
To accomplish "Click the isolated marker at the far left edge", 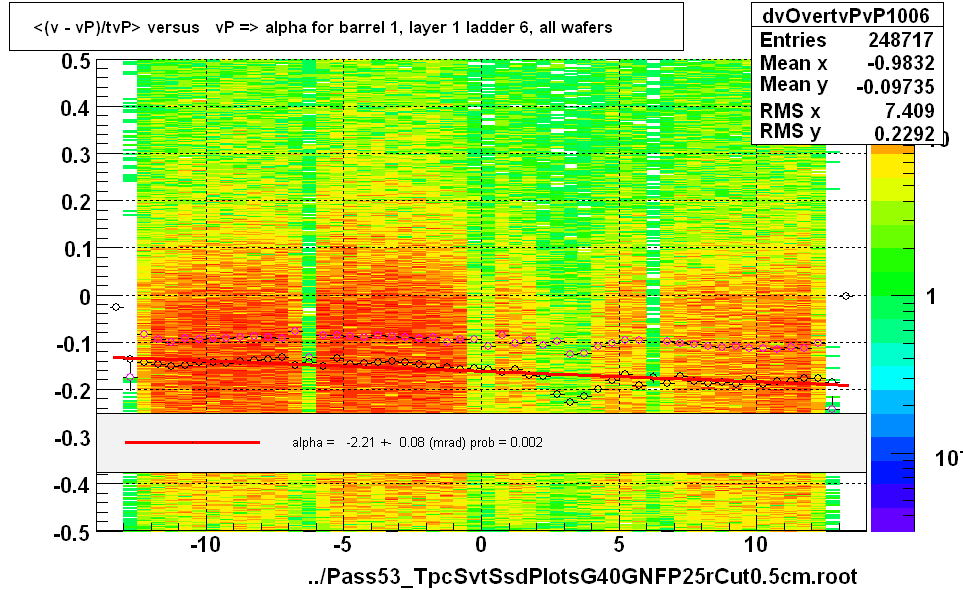I will point(116,307).
